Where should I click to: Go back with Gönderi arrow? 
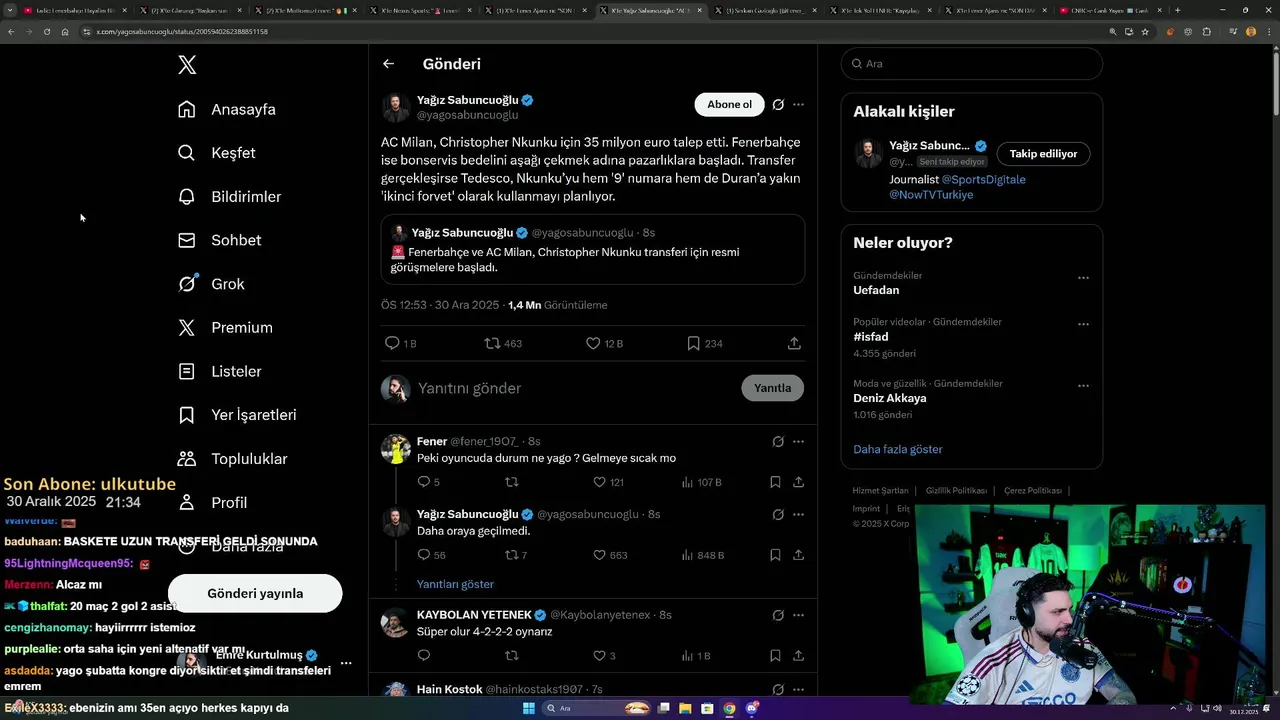coord(389,64)
